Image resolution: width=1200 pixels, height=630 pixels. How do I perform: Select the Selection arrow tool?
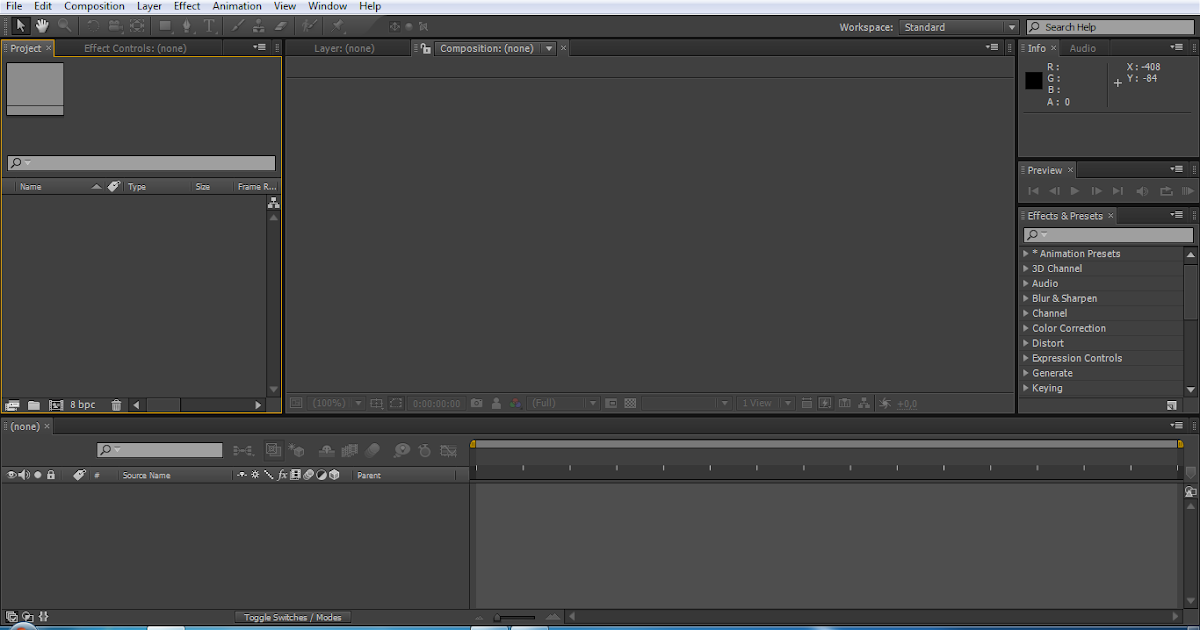point(21,26)
